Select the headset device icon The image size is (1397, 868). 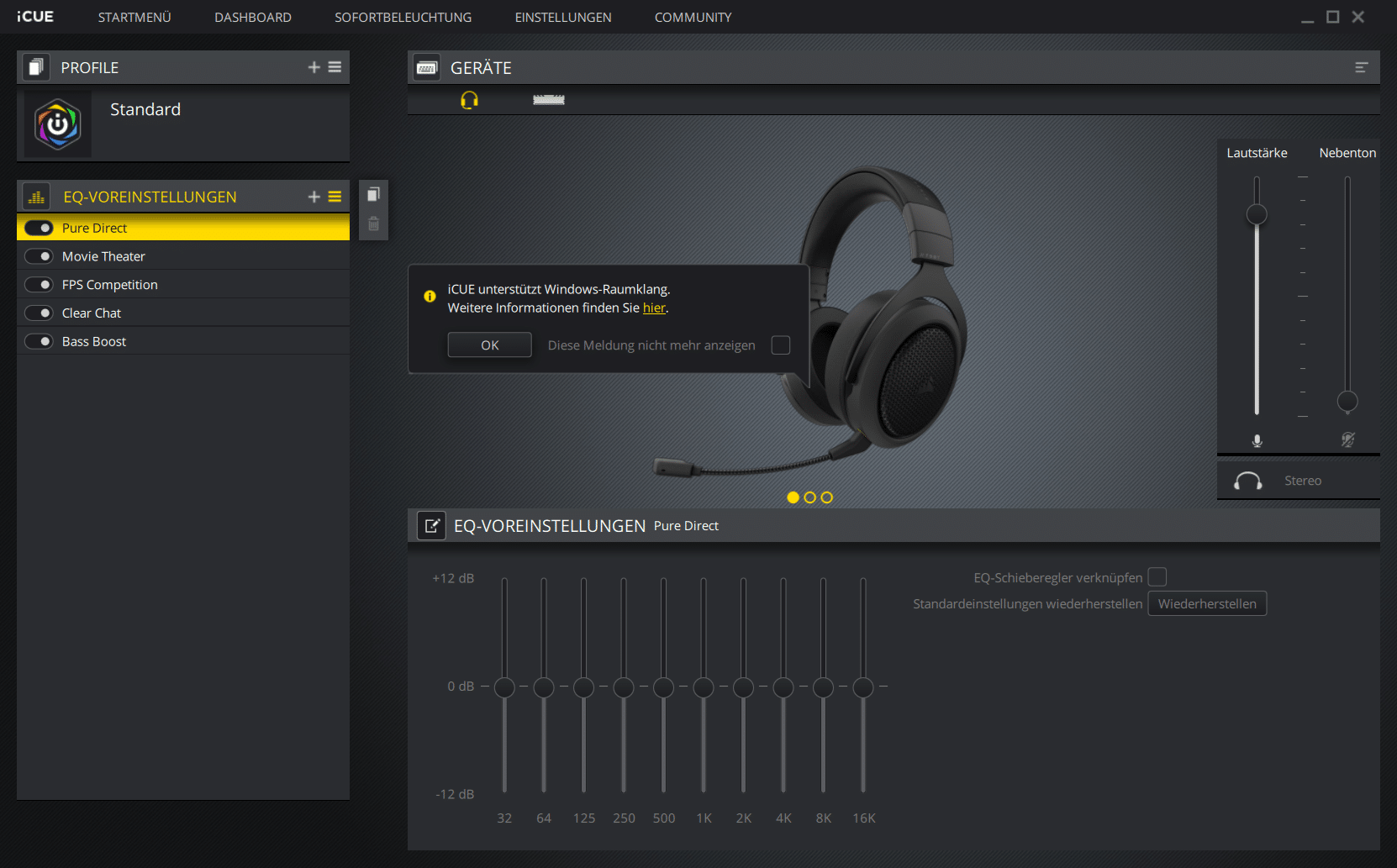click(469, 101)
